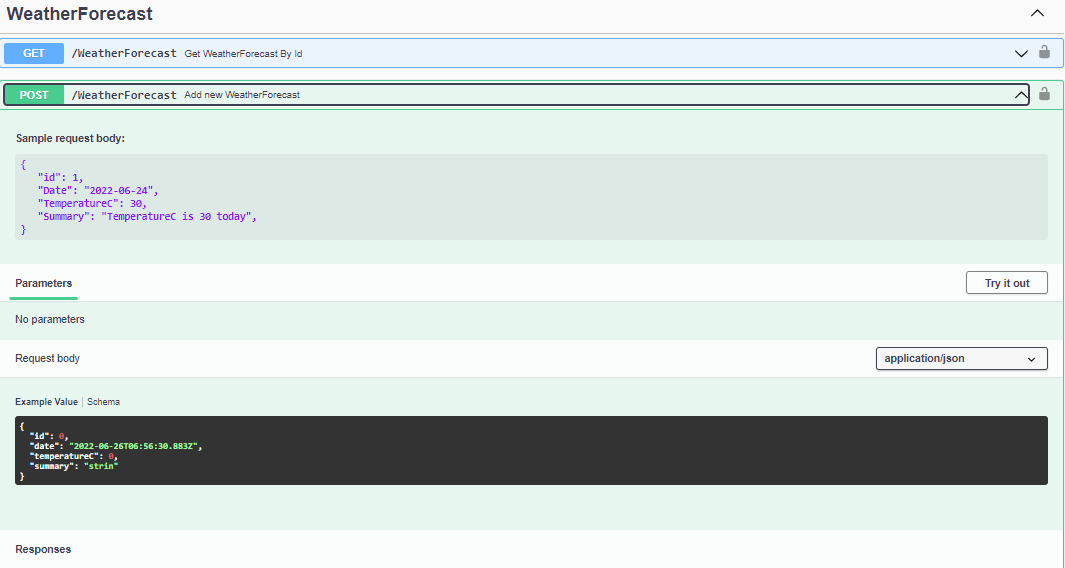
Task: Click the Responses section heading
Action: (x=43, y=549)
